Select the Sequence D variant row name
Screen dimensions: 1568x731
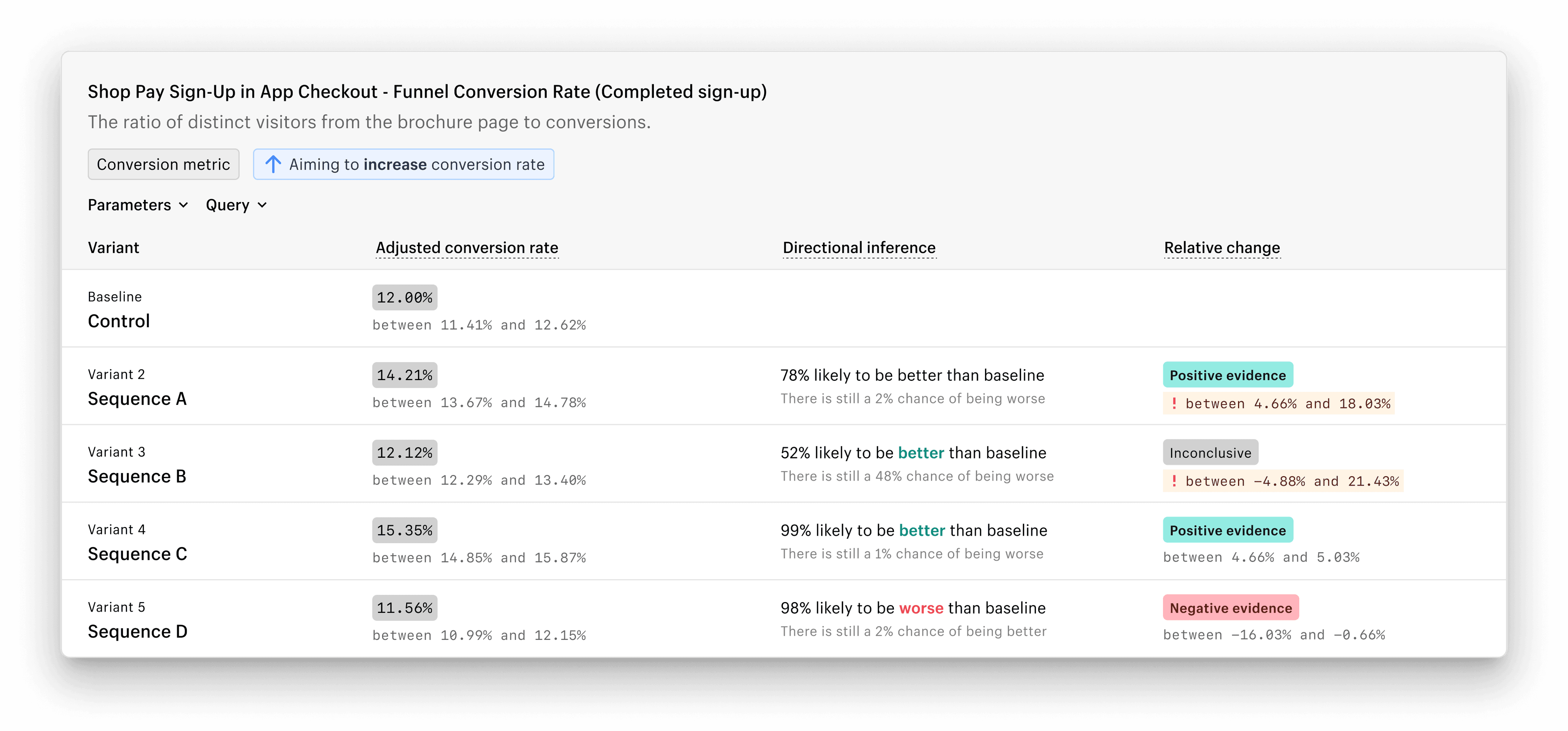click(137, 632)
